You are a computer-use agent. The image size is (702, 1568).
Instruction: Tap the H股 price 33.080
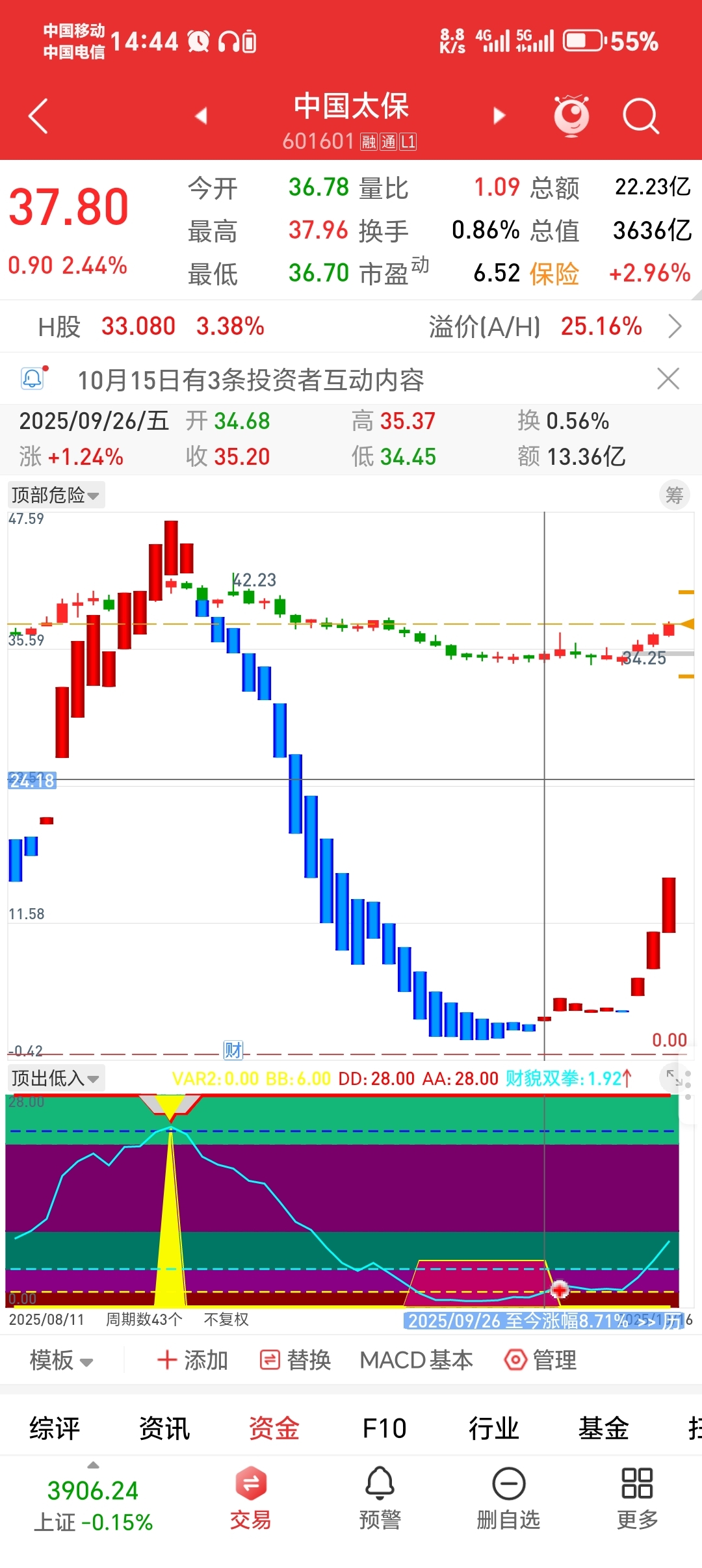tap(138, 326)
